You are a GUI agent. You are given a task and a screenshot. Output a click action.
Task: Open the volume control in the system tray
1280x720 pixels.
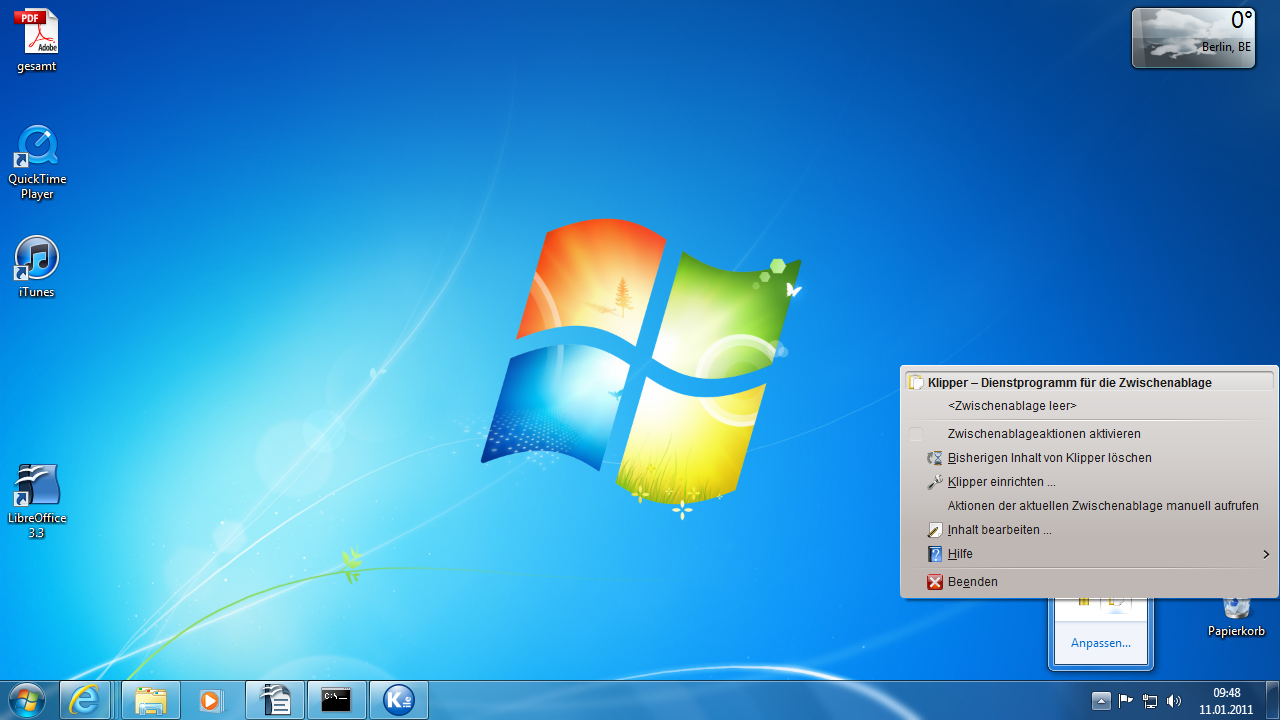pyautogui.click(x=1173, y=700)
